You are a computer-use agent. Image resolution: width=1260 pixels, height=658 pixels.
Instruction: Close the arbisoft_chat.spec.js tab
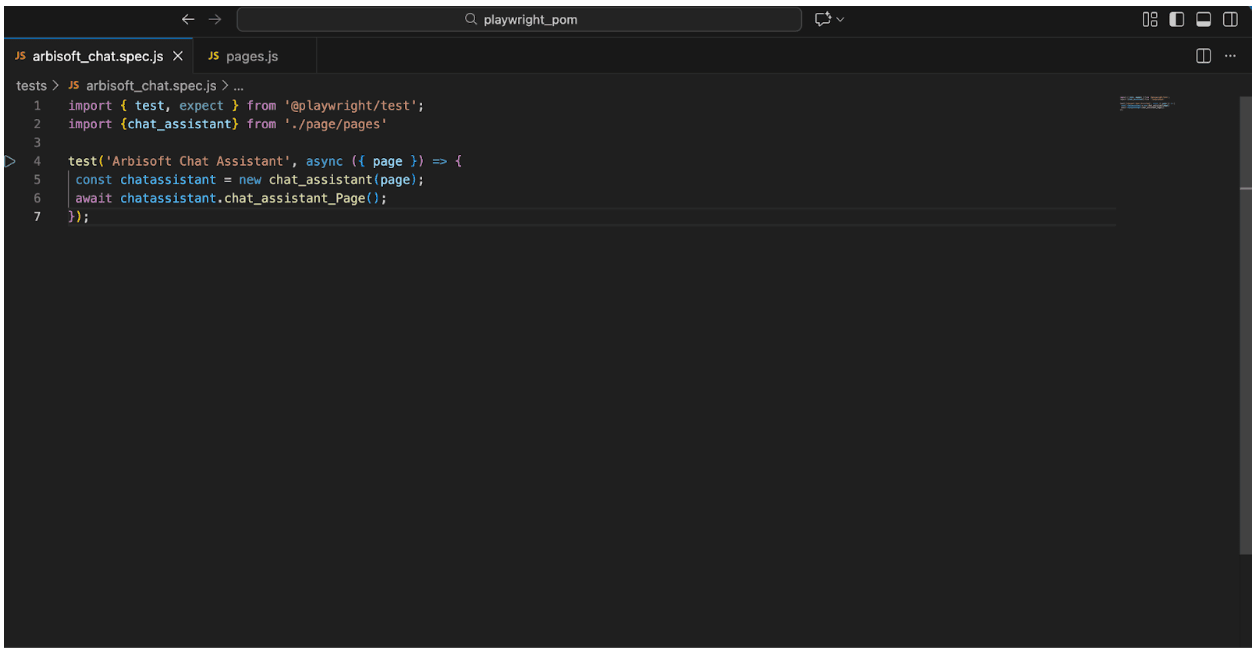tap(177, 56)
